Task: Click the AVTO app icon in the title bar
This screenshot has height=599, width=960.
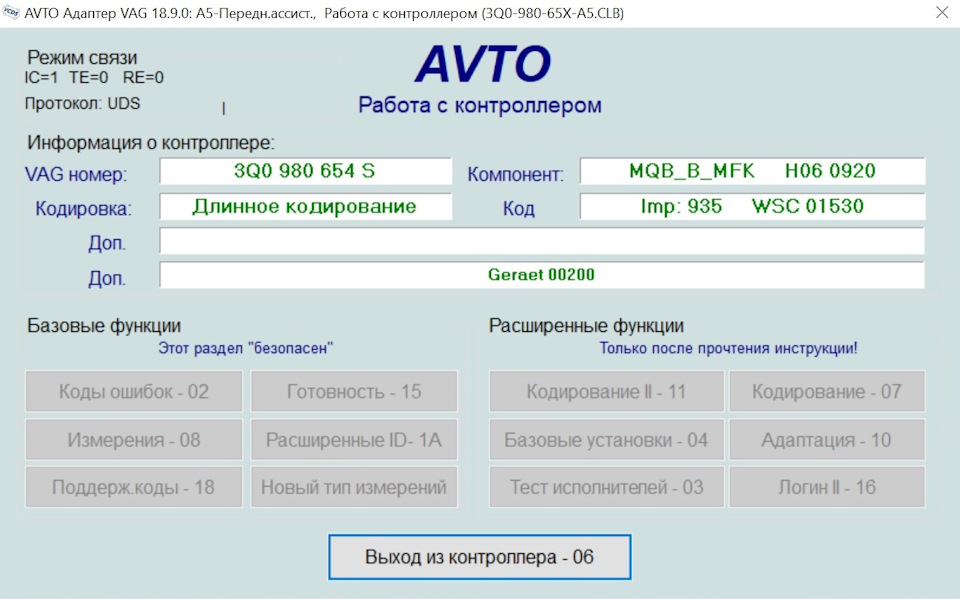Action: [x=11, y=12]
